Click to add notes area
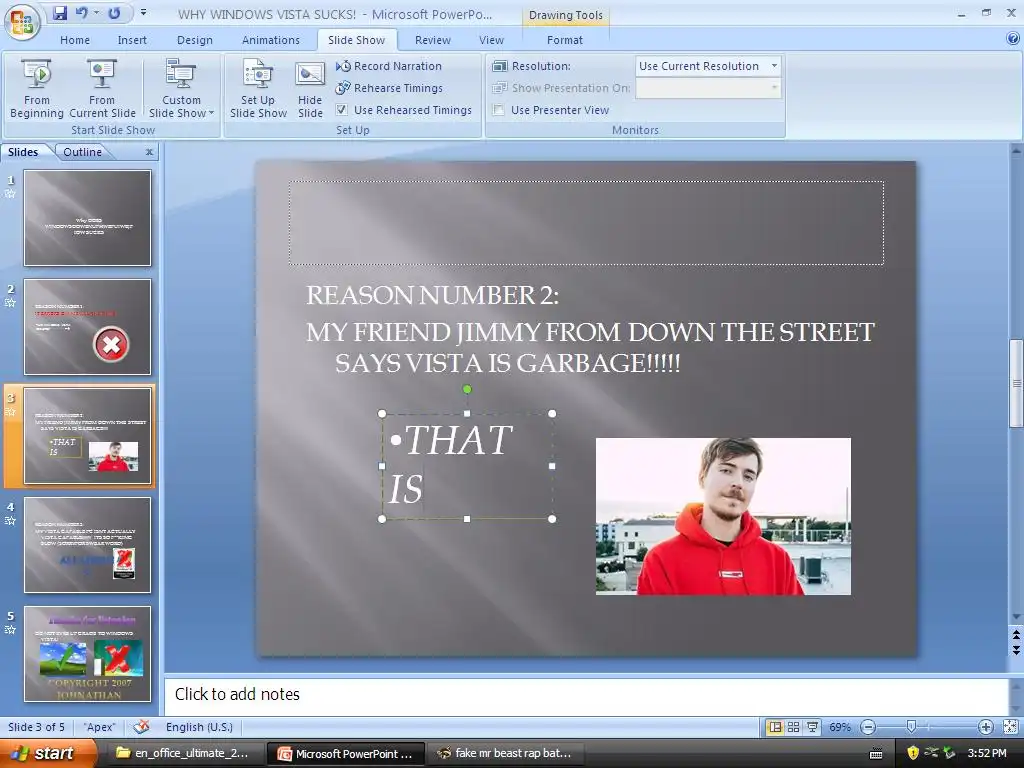1024x768 pixels. pos(586,695)
